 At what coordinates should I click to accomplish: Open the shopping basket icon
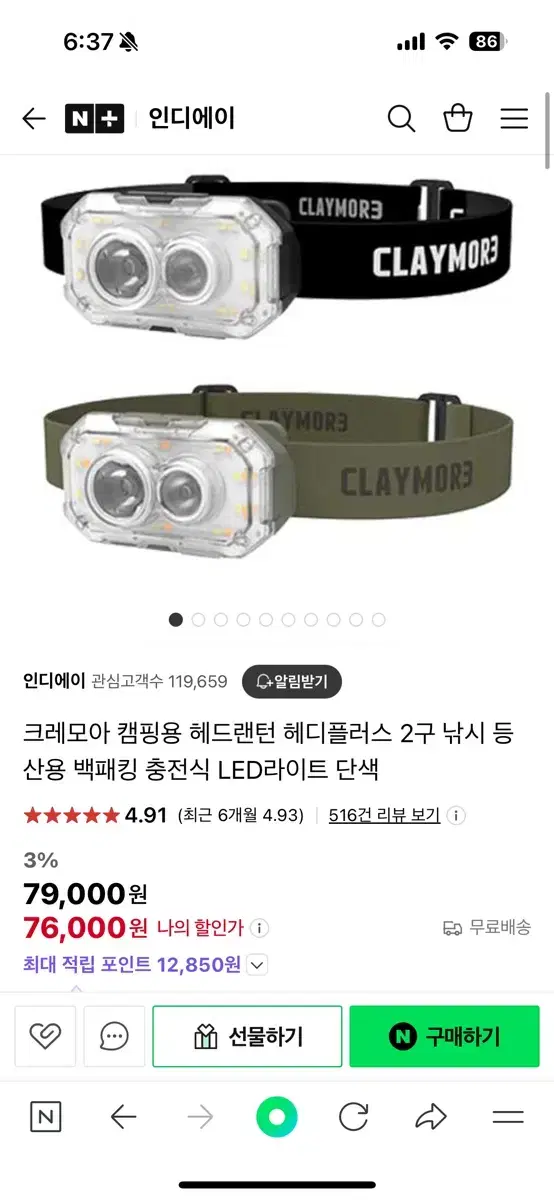[458, 118]
